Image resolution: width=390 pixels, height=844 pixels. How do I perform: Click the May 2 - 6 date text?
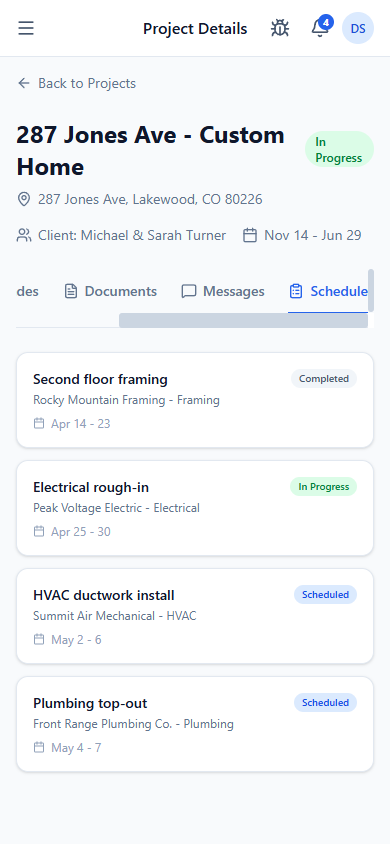[x=76, y=641]
